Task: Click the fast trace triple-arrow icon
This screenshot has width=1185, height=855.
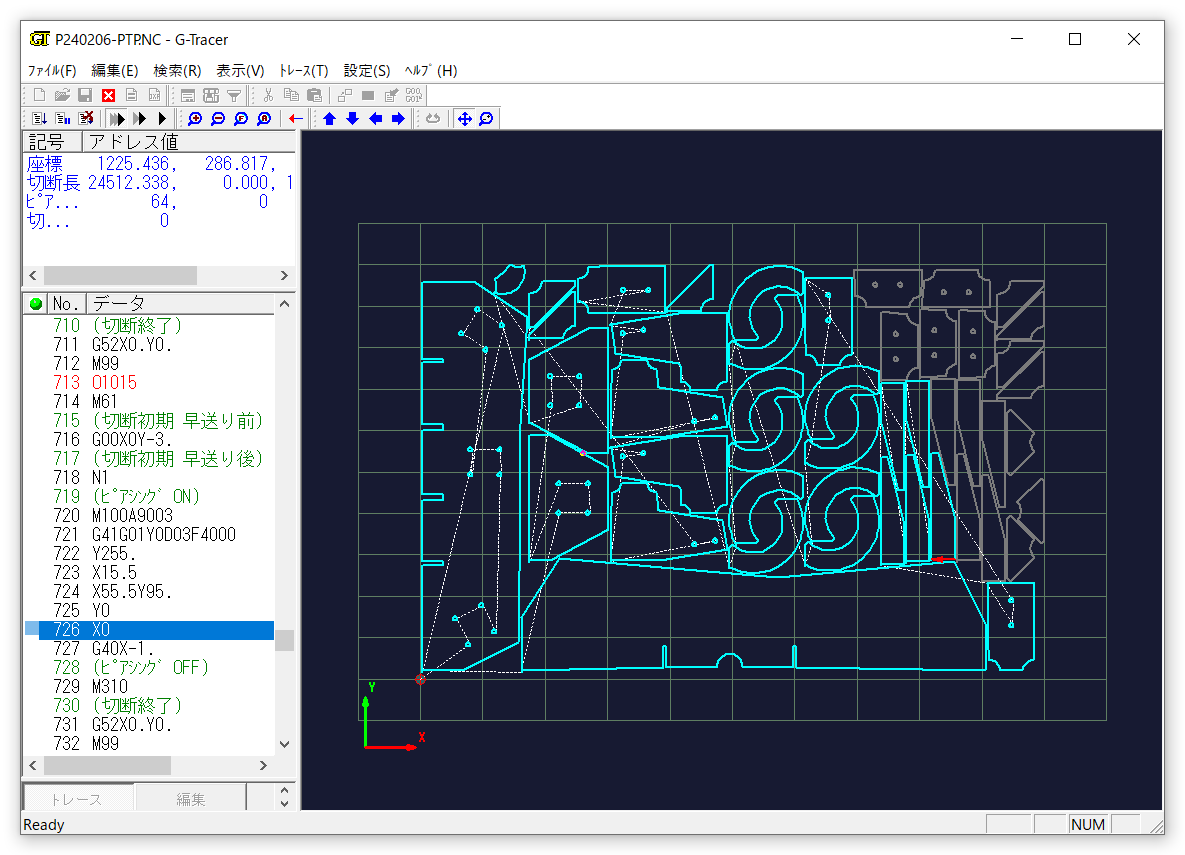Action: 117,119
